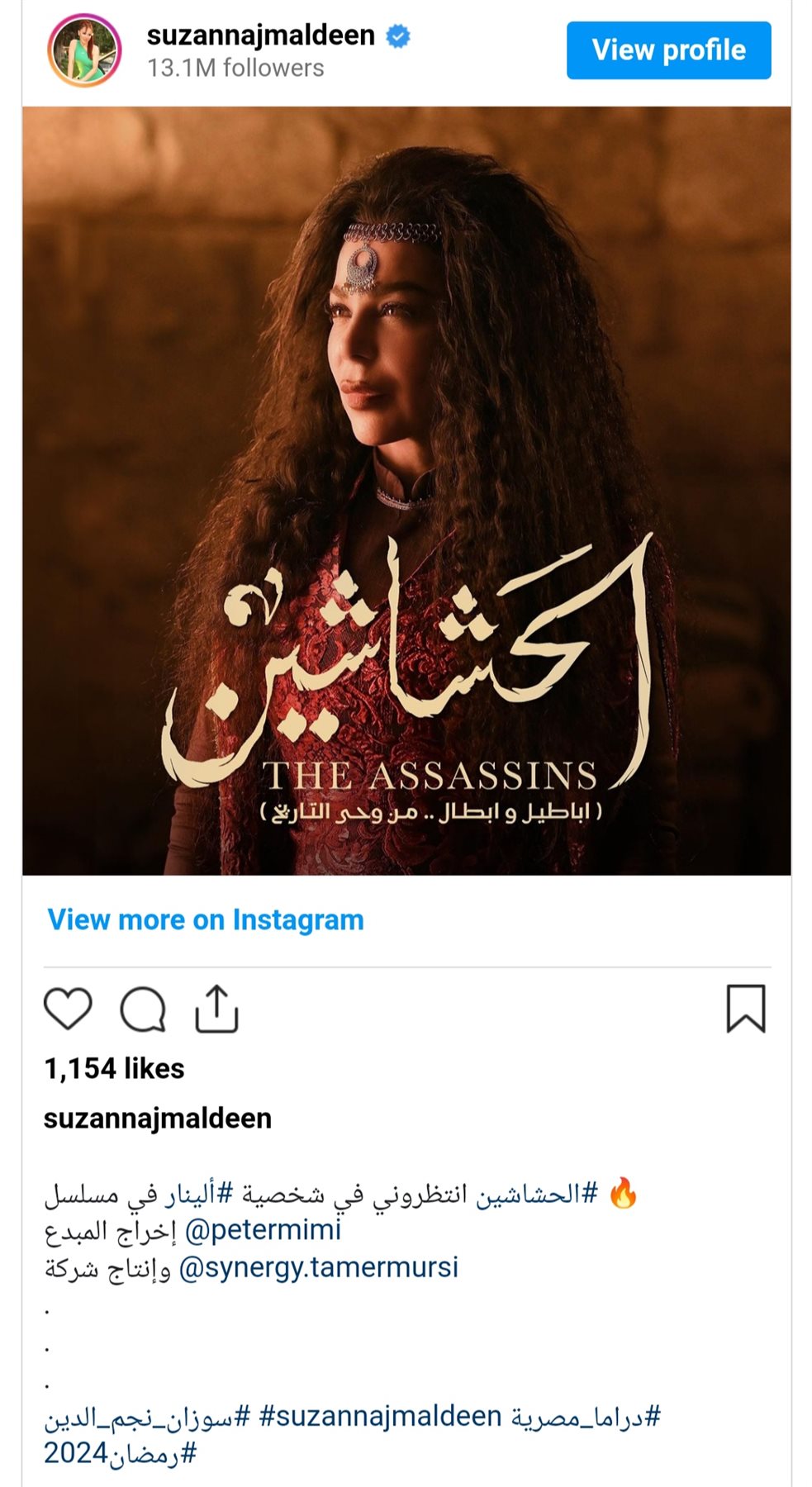Open comments with speech bubble icon
The width and height of the screenshot is (812, 1487).
(143, 1009)
